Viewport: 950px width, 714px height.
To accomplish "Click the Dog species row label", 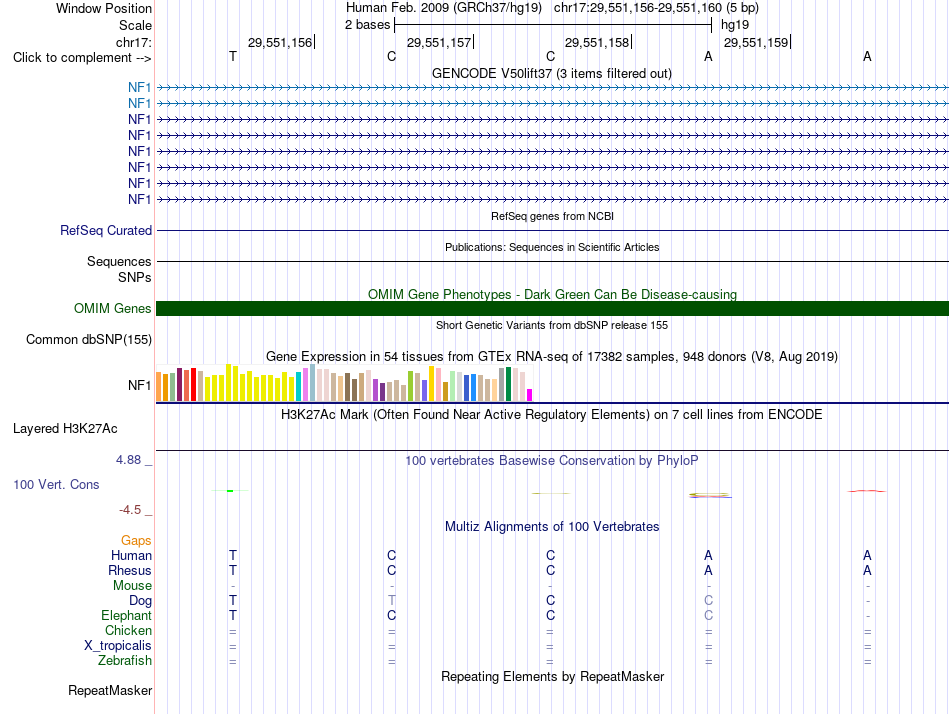I will pos(140,601).
